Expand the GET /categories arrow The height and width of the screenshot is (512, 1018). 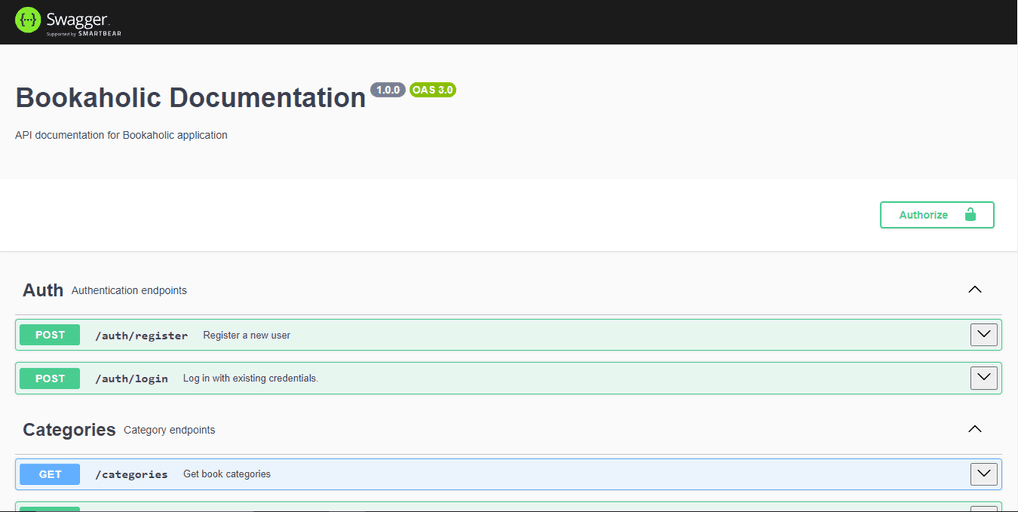point(984,474)
